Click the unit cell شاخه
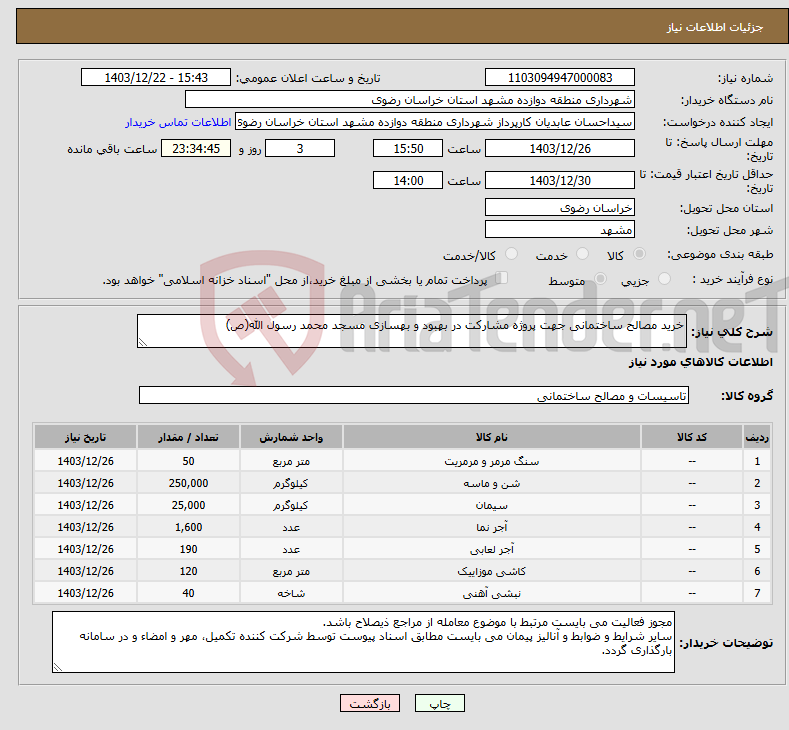Screen dimensions: 789x730 (291, 594)
